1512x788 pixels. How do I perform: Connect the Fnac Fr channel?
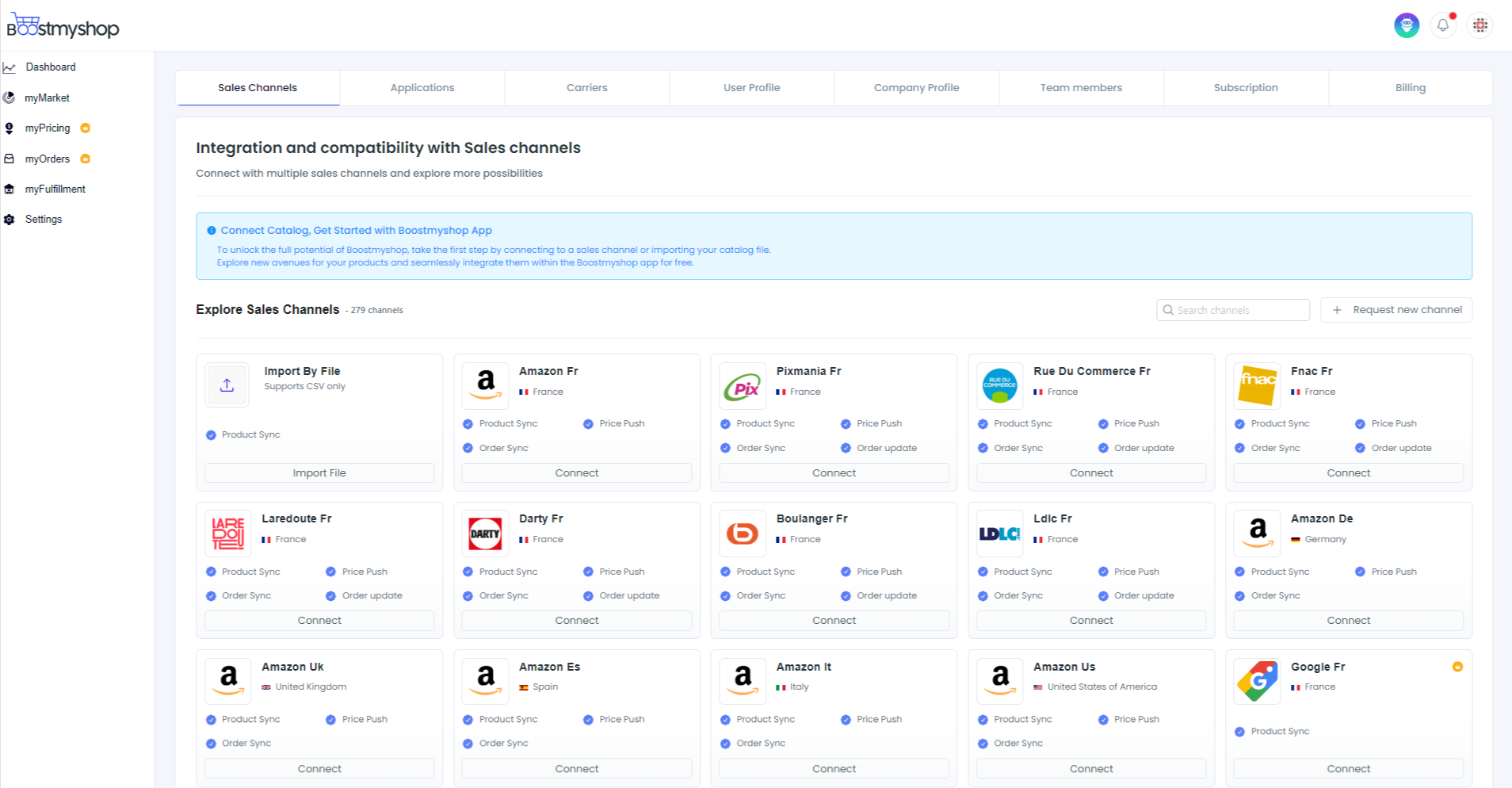[1349, 472]
